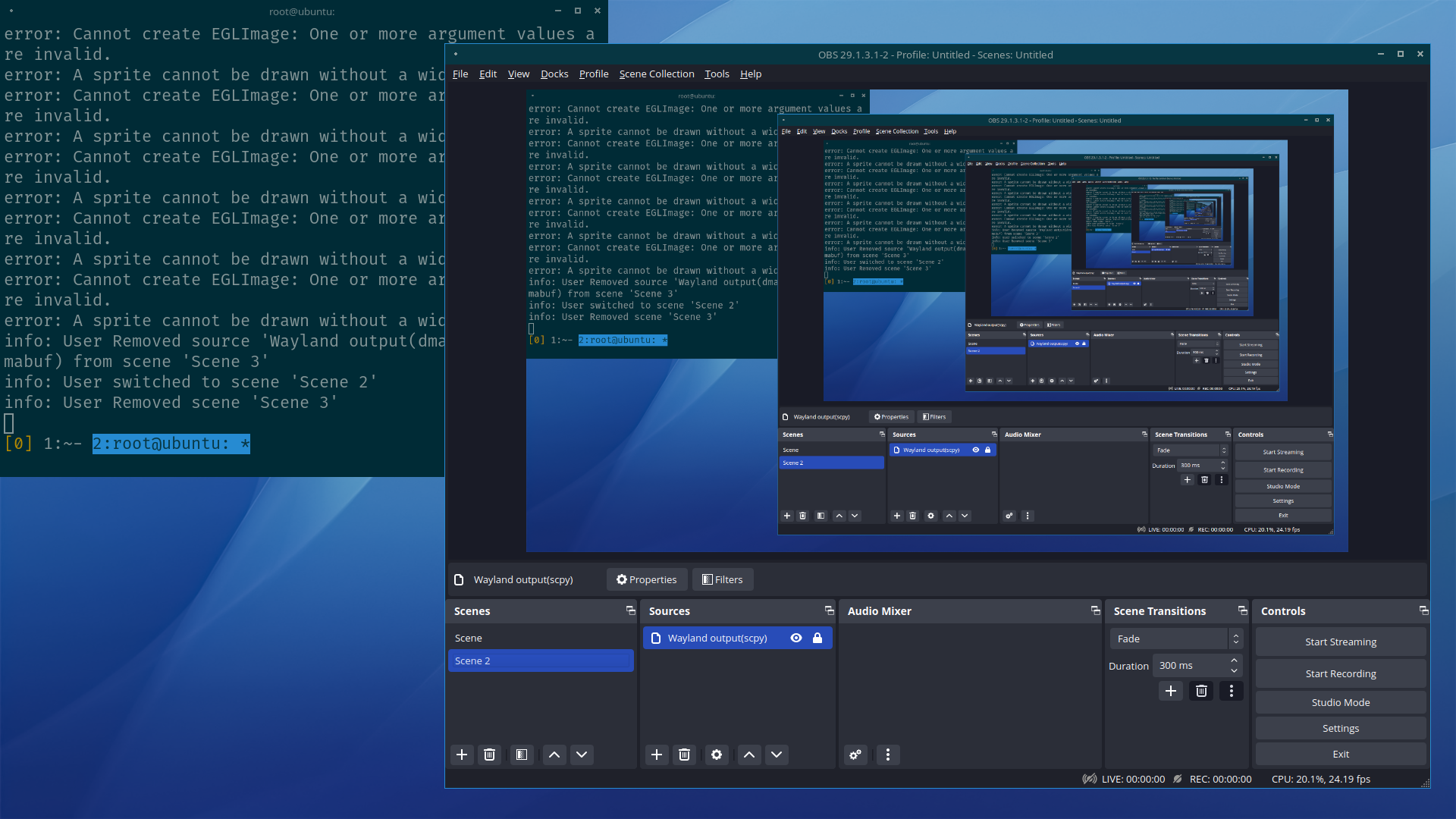Click terminal tab '2:root@ubuntu: *'

coord(171,444)
